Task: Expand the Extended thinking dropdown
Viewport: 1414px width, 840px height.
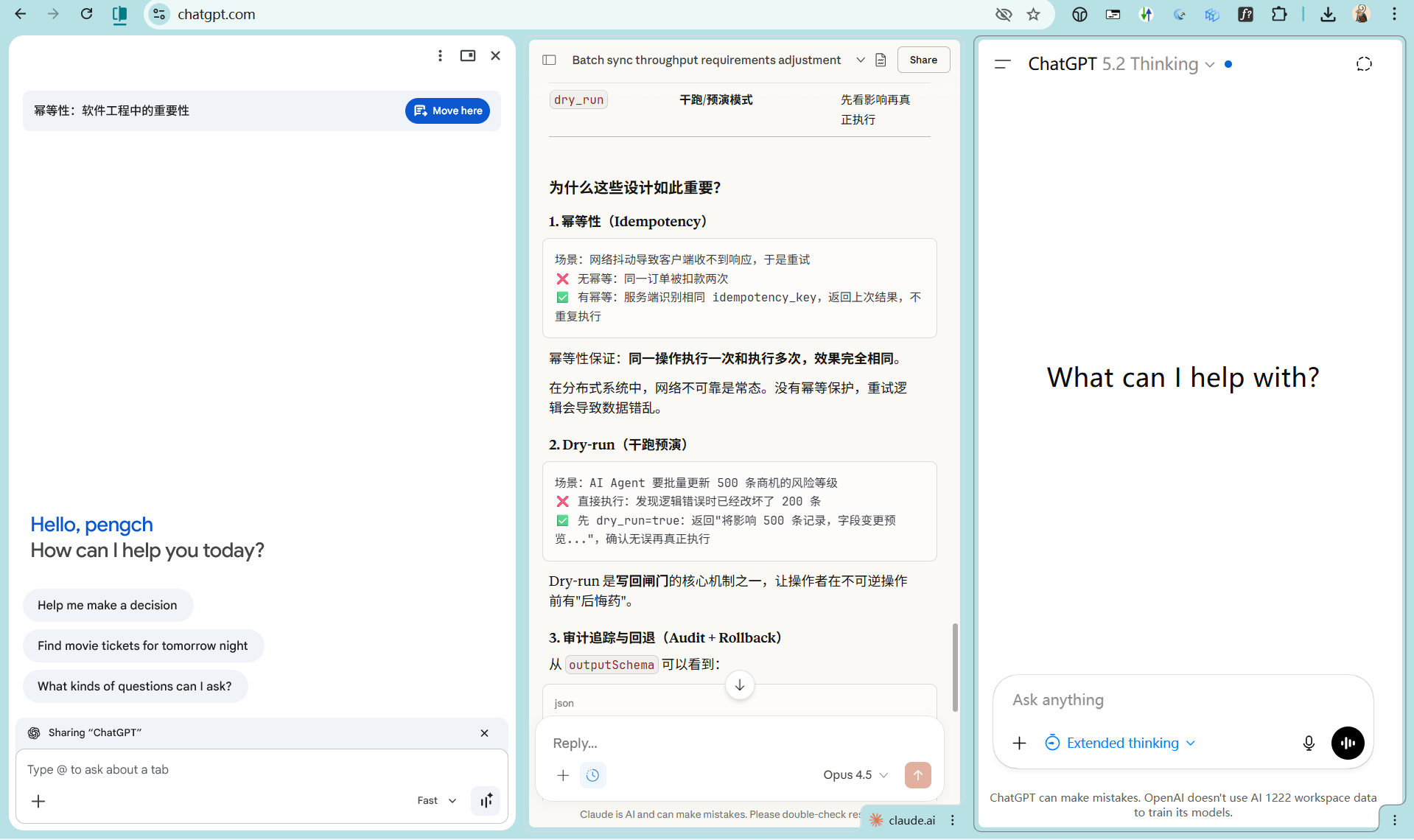Action: 1120,743
